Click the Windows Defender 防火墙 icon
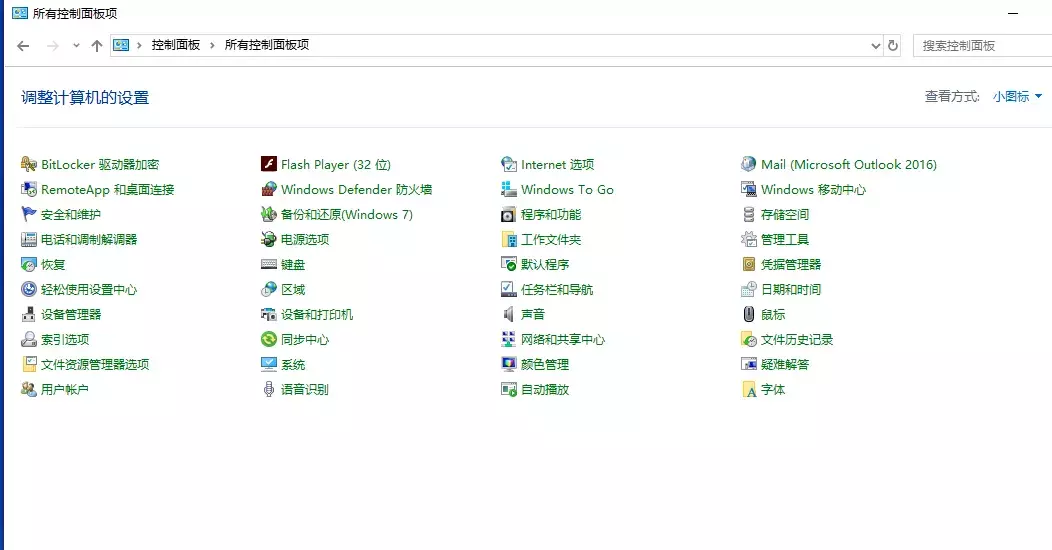This screenshot has height=550, width=1052. 269,189
